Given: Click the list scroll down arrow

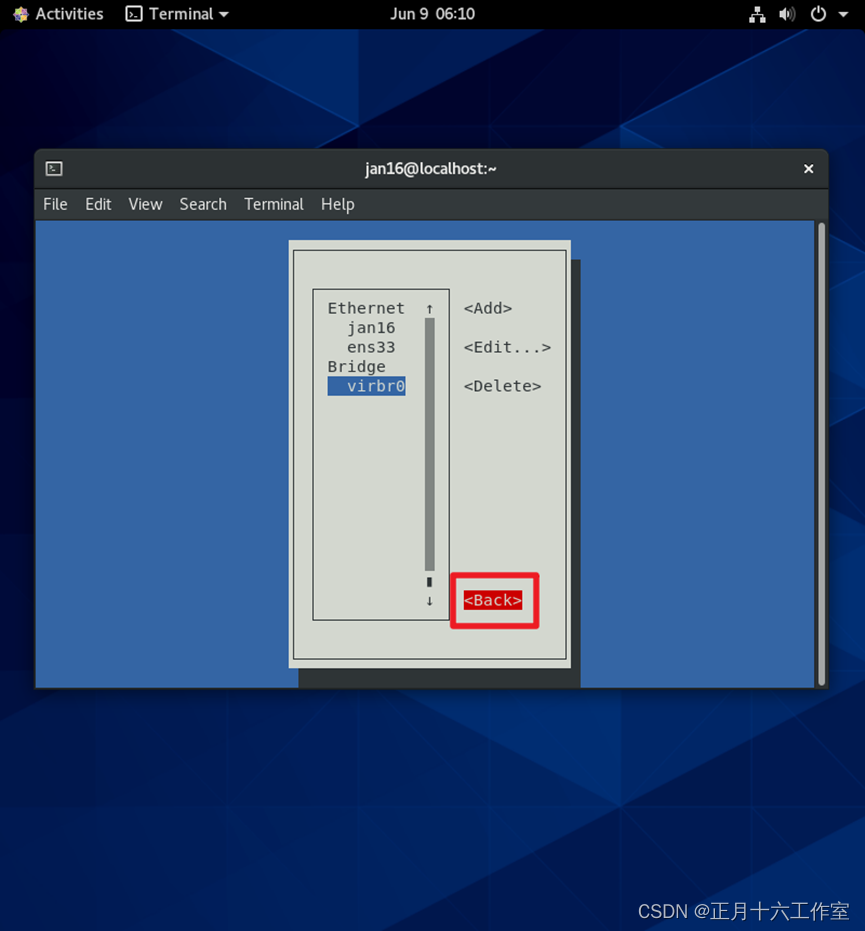Looking at the screenshot, I should point(429,601).
